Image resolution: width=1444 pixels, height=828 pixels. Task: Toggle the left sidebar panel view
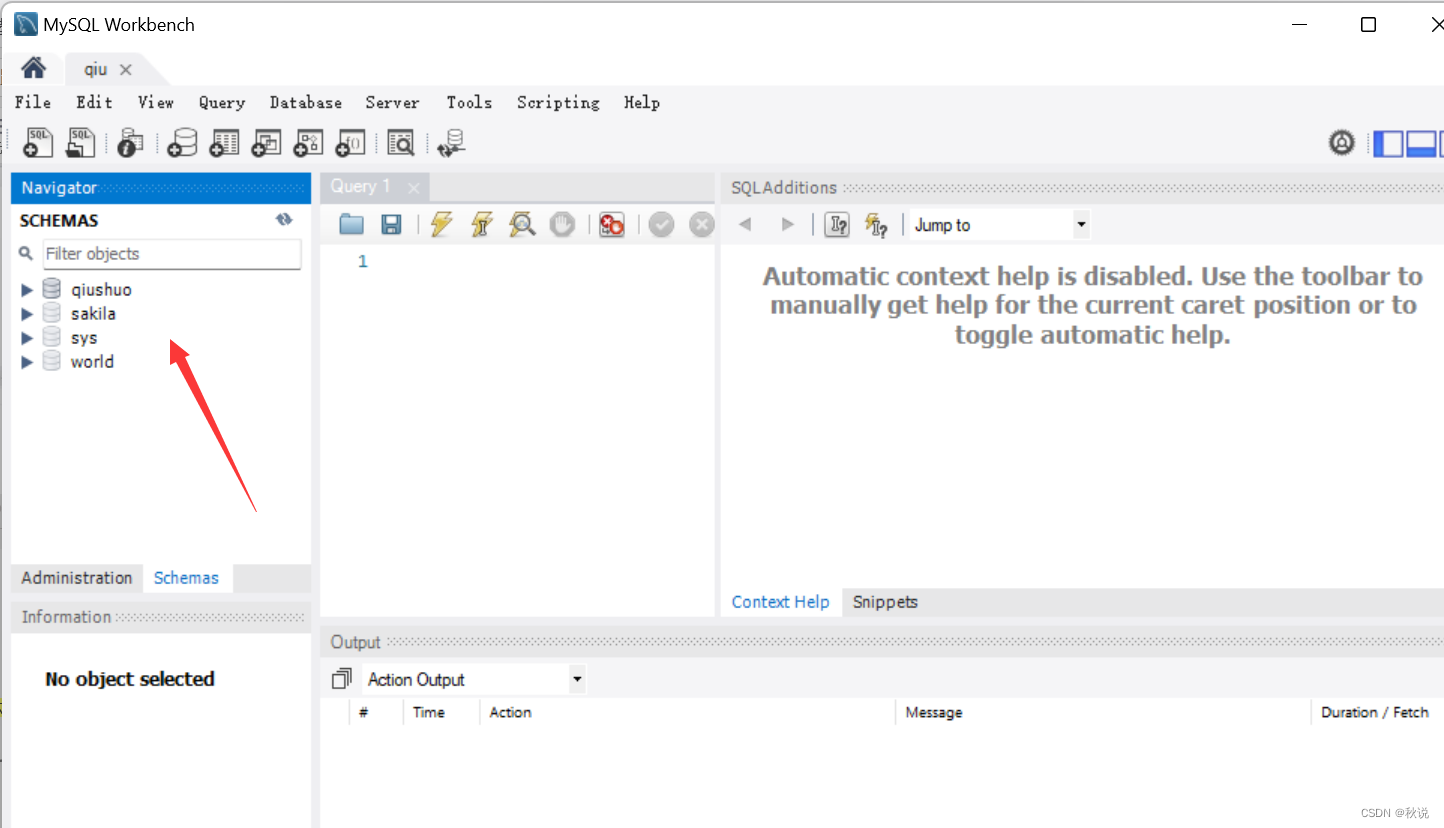(1388, 144)
